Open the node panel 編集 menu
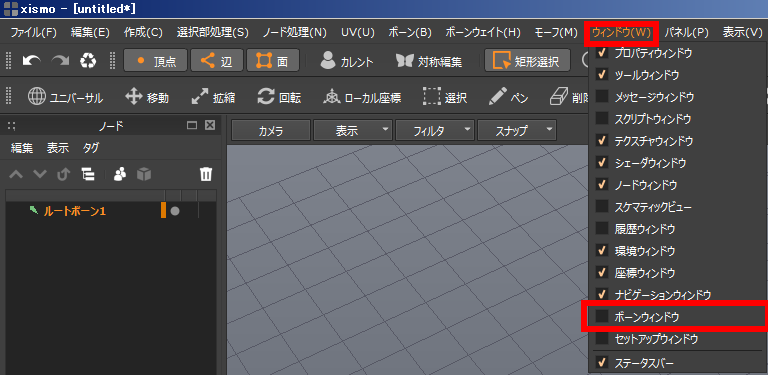The width and height of the screenshot is (768, 375). [x=22, y=148]
